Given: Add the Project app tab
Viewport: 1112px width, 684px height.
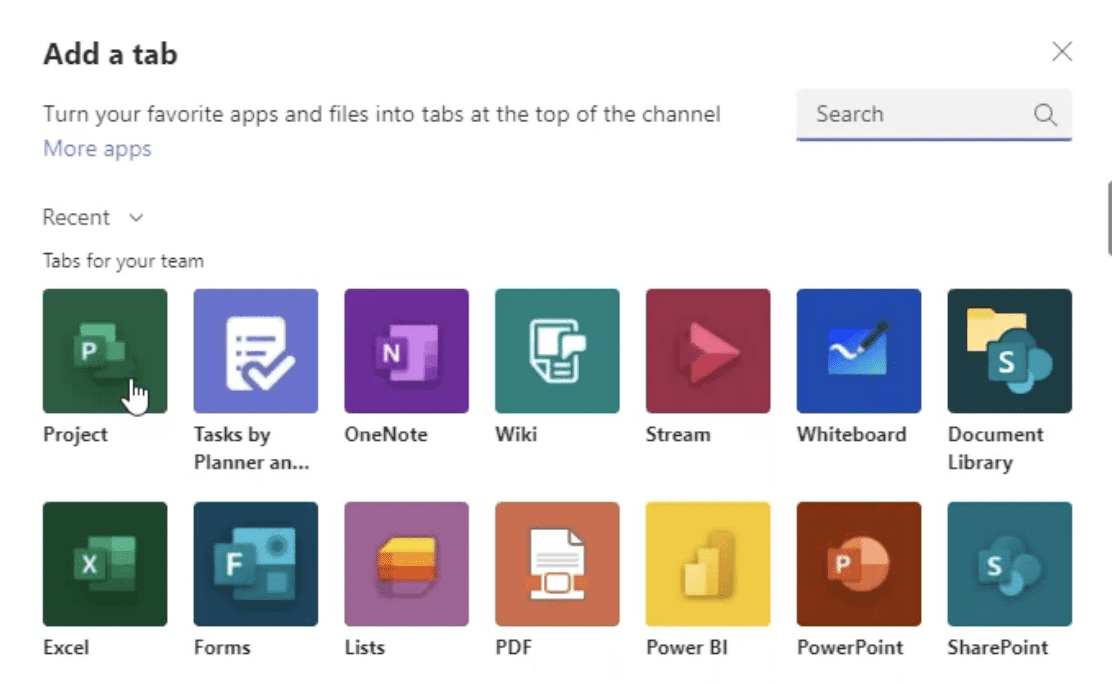Looking at the screenshot, I should tap(105, 351).
